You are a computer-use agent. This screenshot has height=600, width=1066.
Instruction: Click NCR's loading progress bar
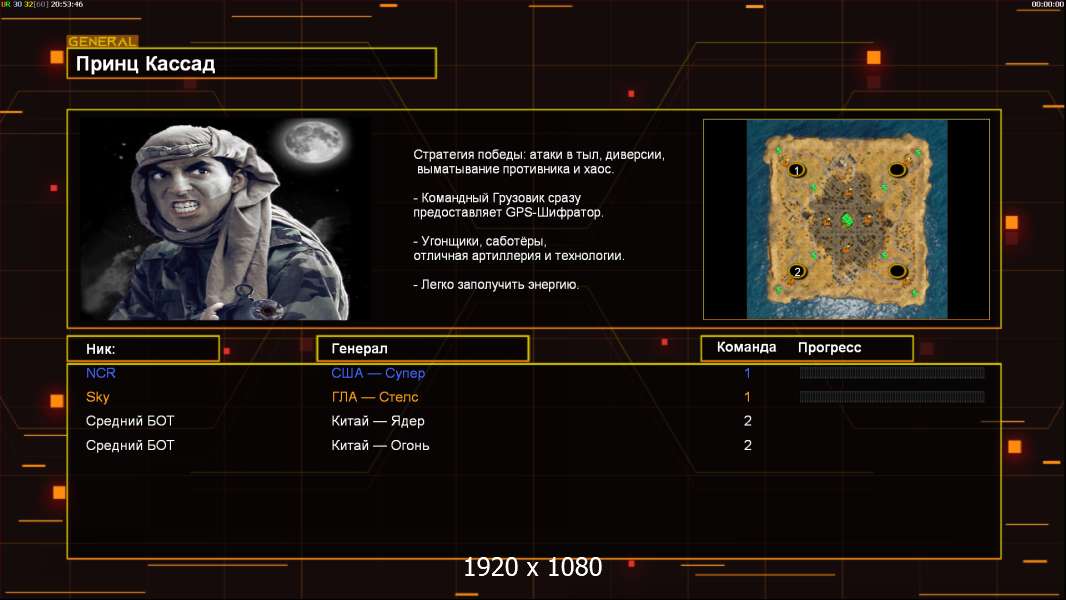(892, 372)
